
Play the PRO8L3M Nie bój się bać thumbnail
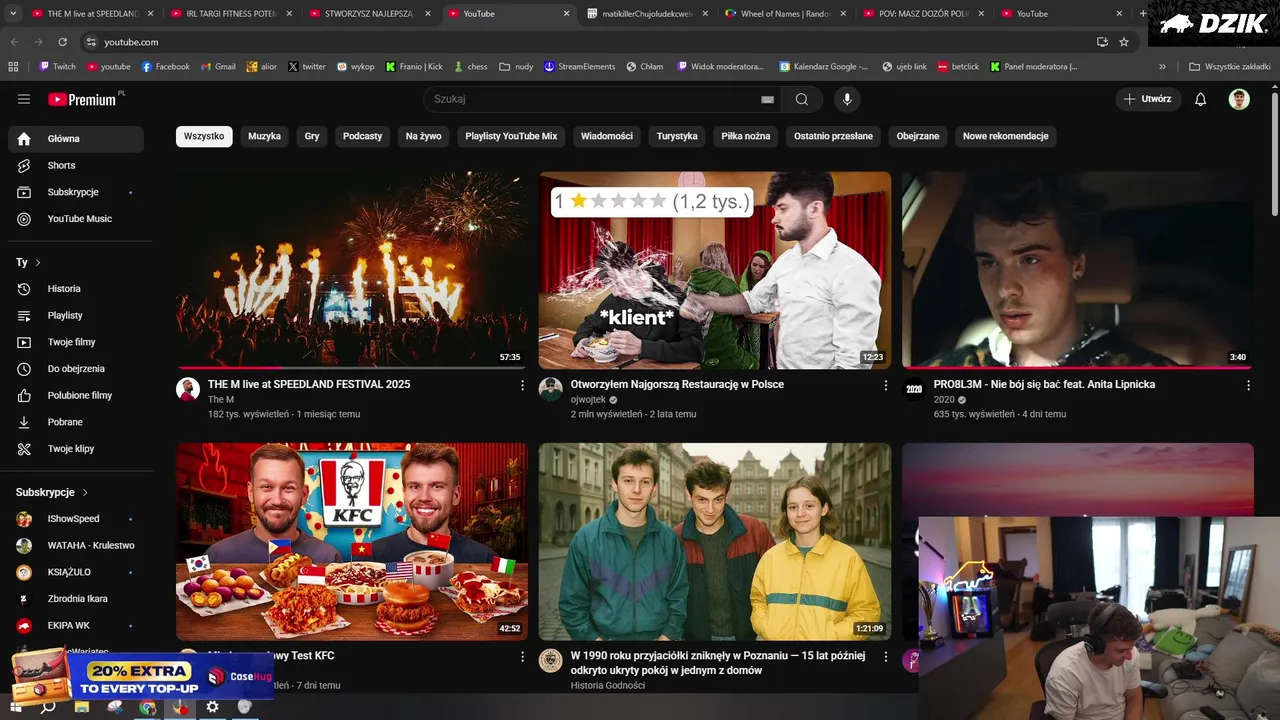tap(1078, 270)
